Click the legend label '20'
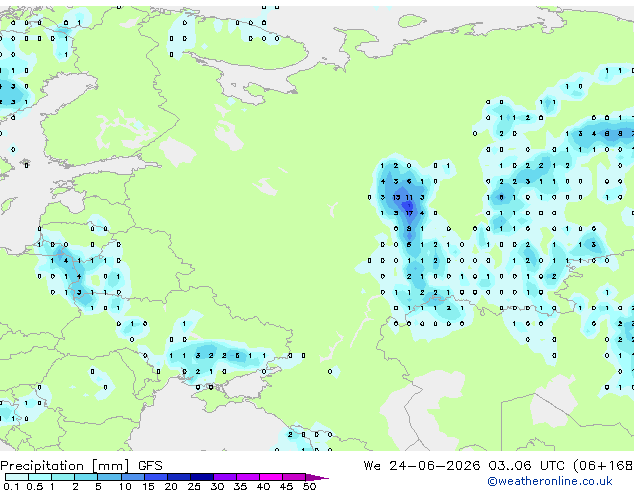634x490 pixels. click(x=171, y=486)
